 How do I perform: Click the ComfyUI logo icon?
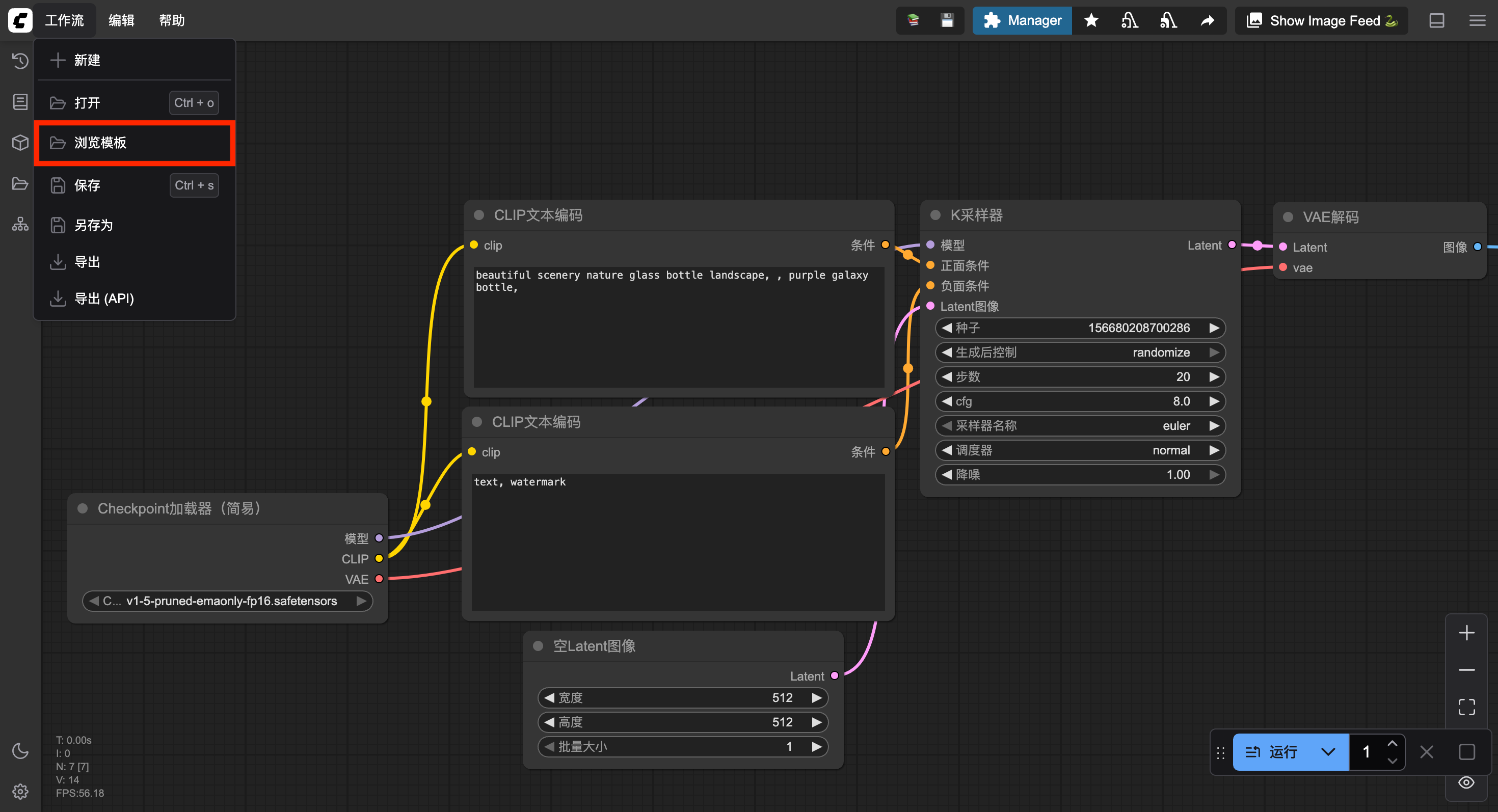click(20, 20)
